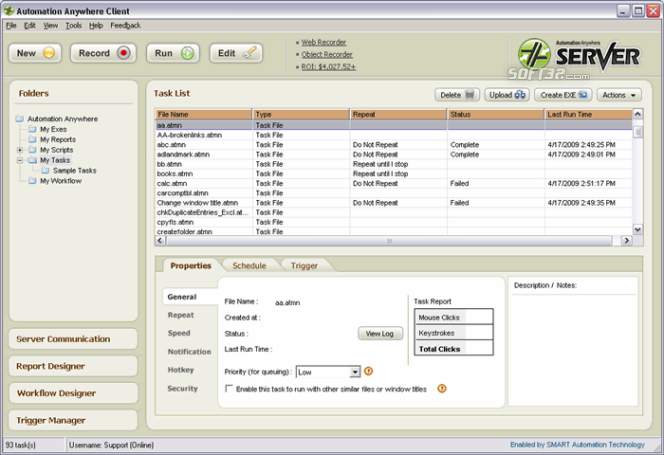The image size is (664, 455).
Task: Click horizontal scroll left arrow
Action: pyautogui.click(x=160, y=241)
